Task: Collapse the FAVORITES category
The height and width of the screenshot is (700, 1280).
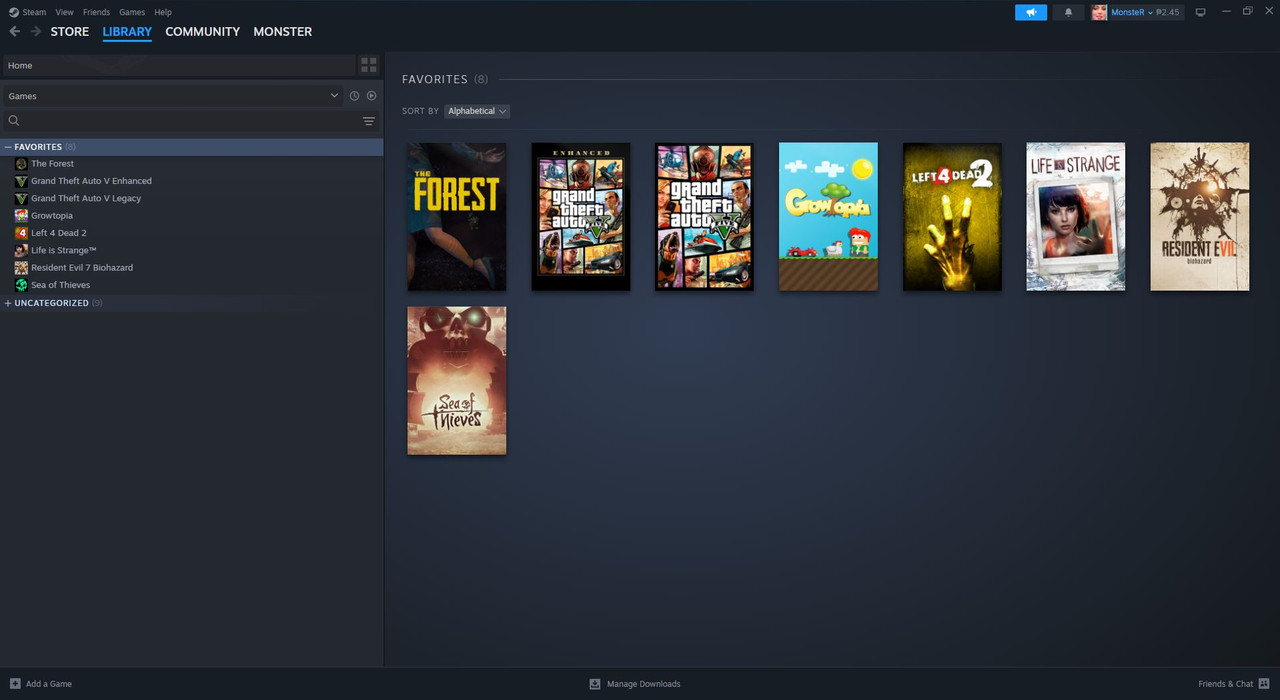Action: [x=8, y=147]
